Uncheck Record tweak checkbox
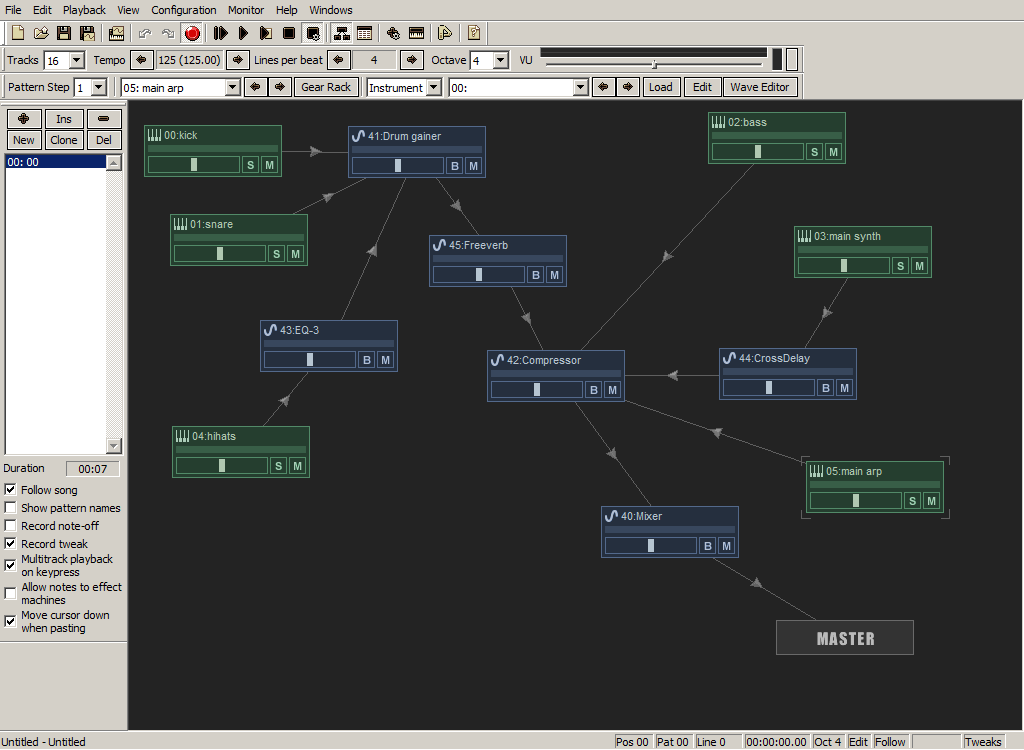1024x750 pixels. click(10, 544)
